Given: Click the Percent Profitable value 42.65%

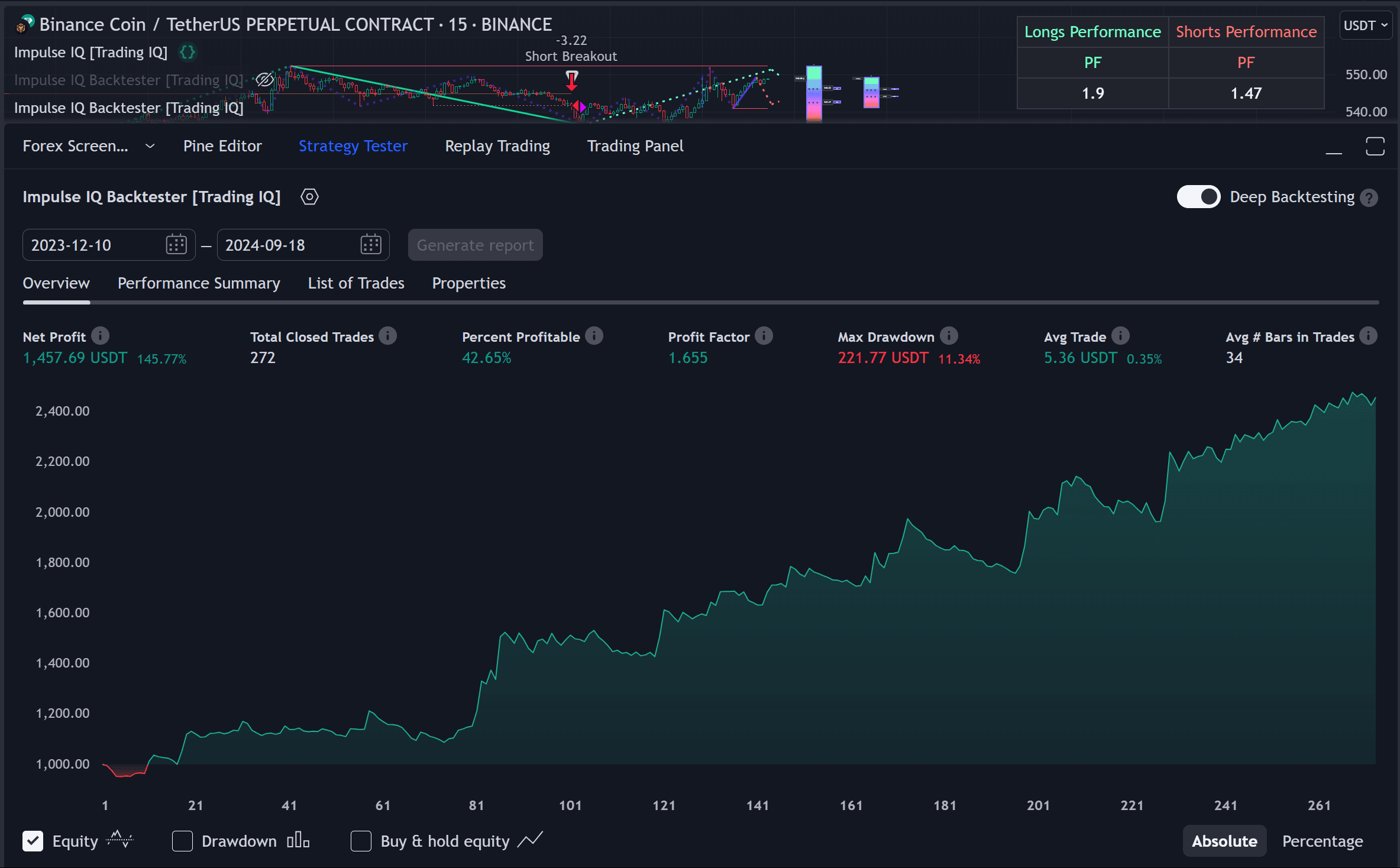Looking at the screenshot, I should (x=486, y=358).
